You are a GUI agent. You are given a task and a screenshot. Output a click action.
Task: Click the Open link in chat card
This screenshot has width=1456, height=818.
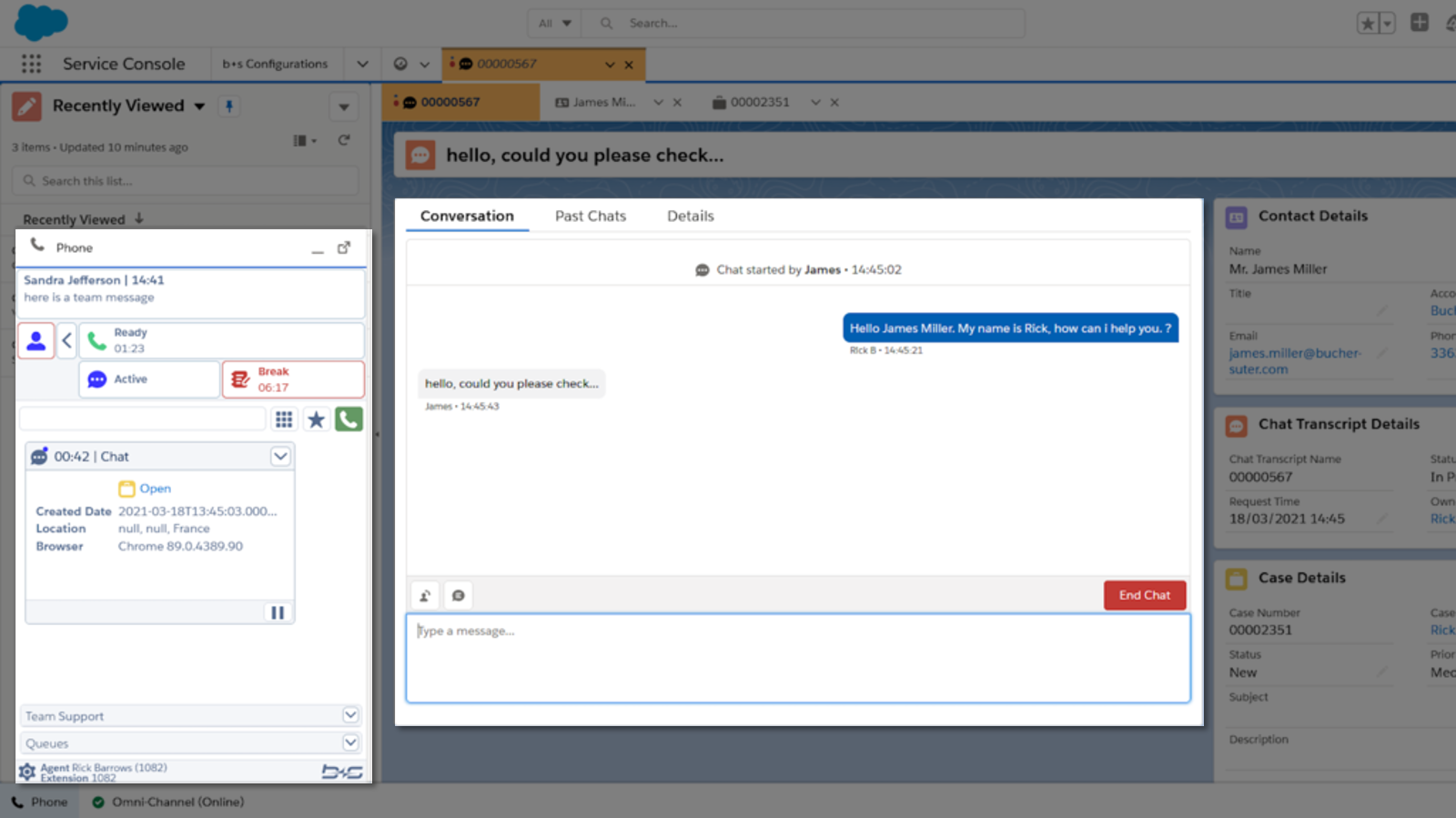tap(155, 489)
